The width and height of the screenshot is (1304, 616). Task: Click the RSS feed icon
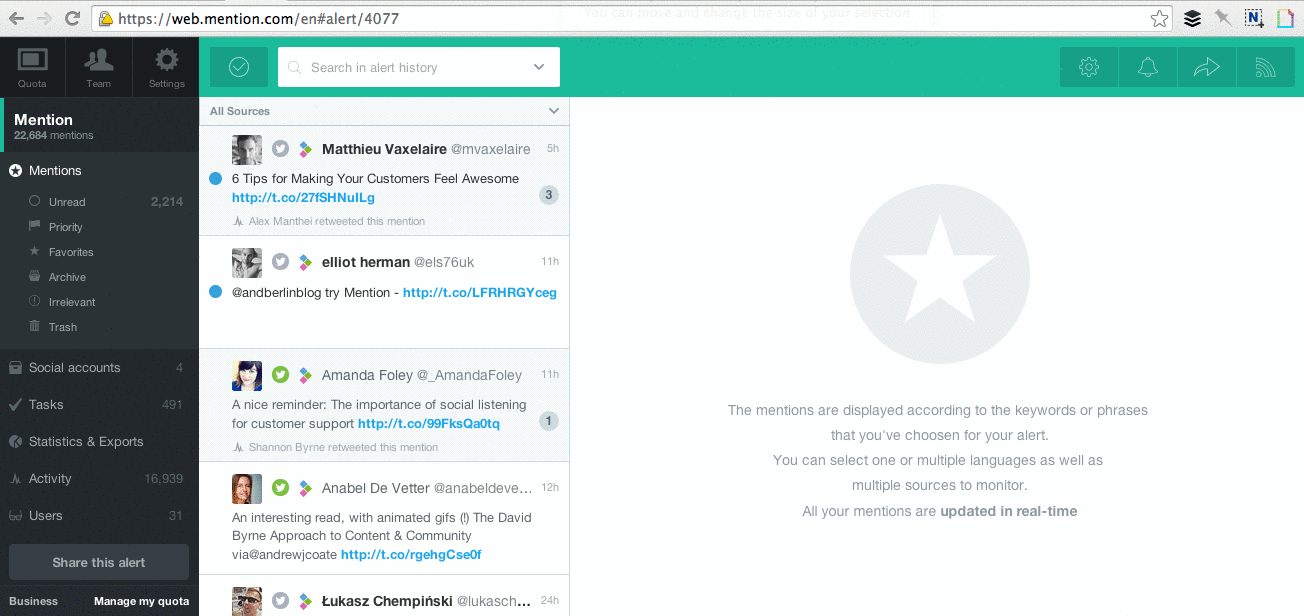(1265, 67)
